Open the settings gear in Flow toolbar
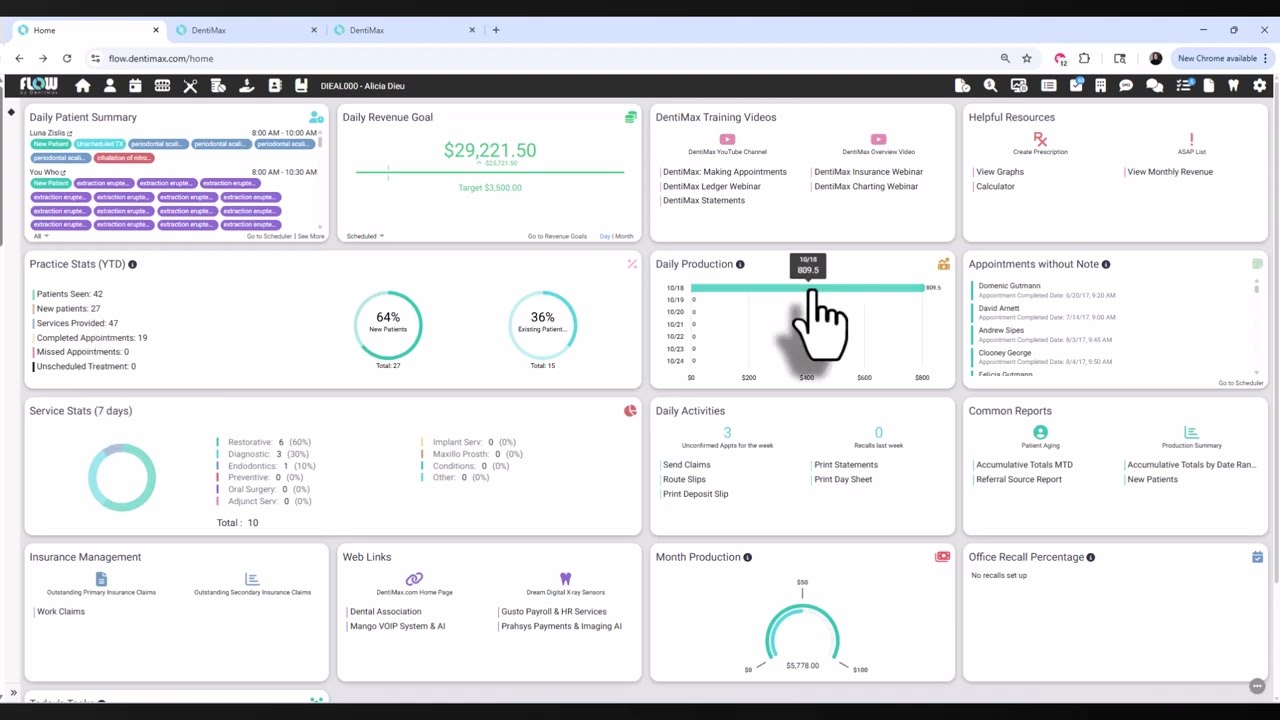 click(1260, 86)
